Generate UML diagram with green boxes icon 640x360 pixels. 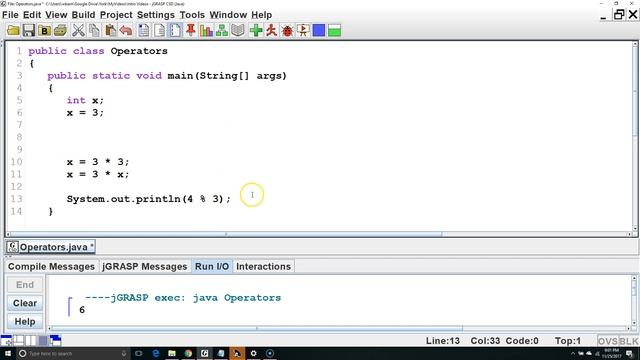point(222,31)
